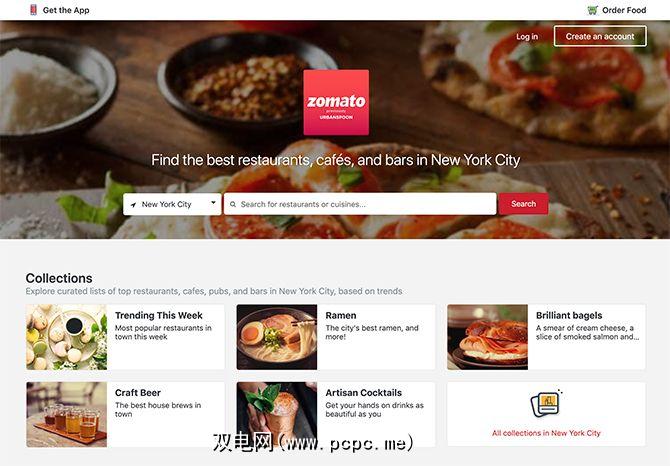Open the Log in link

(527, 37)
